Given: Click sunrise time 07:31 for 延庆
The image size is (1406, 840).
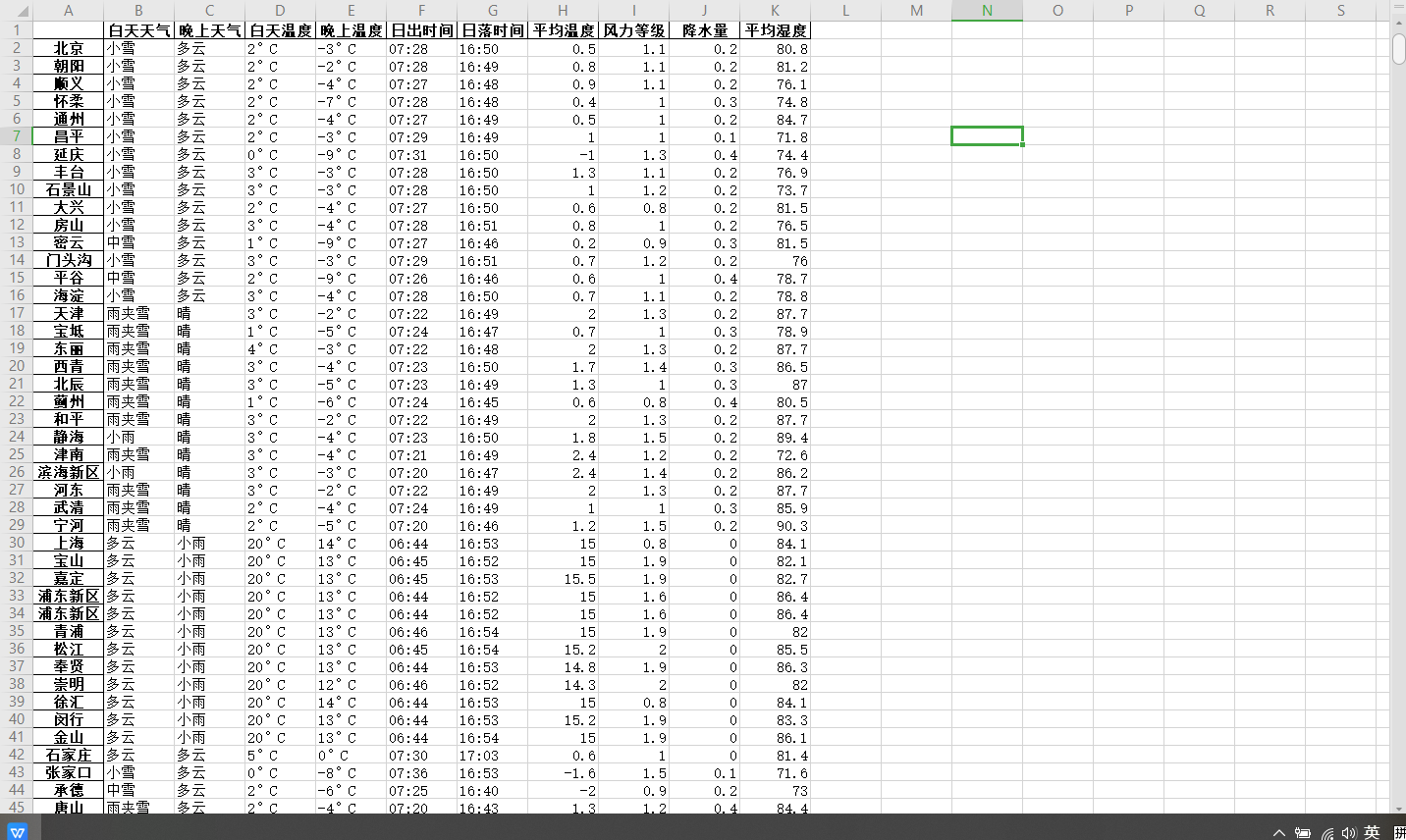Looking at the screenshot, I should pos(421,154).
